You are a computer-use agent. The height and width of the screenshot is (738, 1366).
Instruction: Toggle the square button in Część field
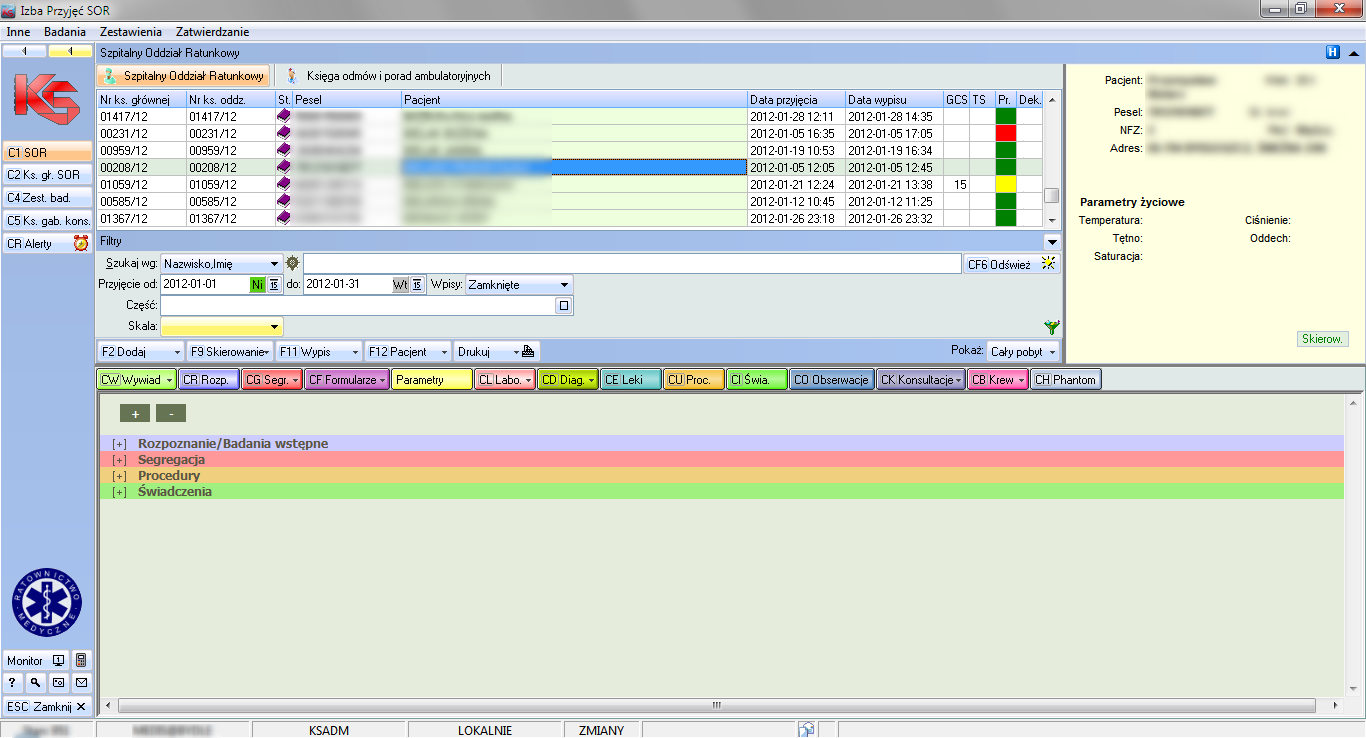(564, 306)
